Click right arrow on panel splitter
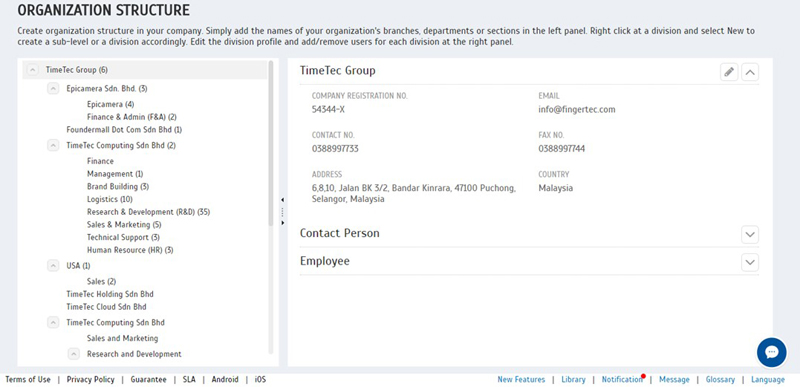 click(283, 223)
